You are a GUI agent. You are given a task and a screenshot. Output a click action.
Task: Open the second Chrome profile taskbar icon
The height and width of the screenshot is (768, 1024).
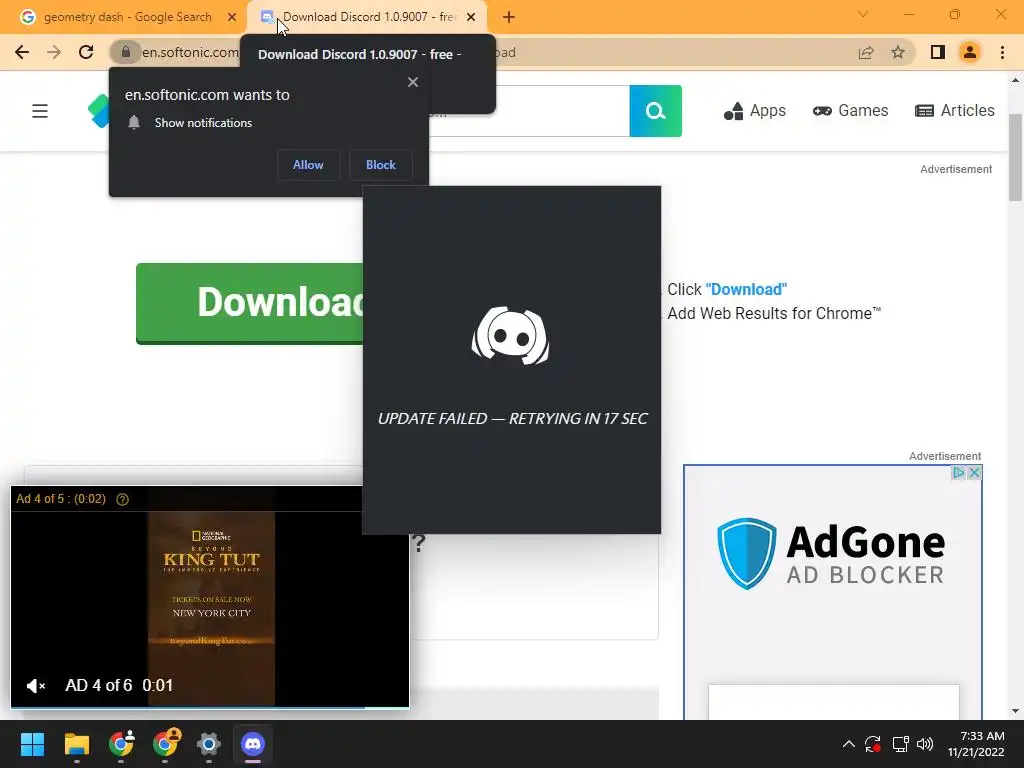coord(165,744)
